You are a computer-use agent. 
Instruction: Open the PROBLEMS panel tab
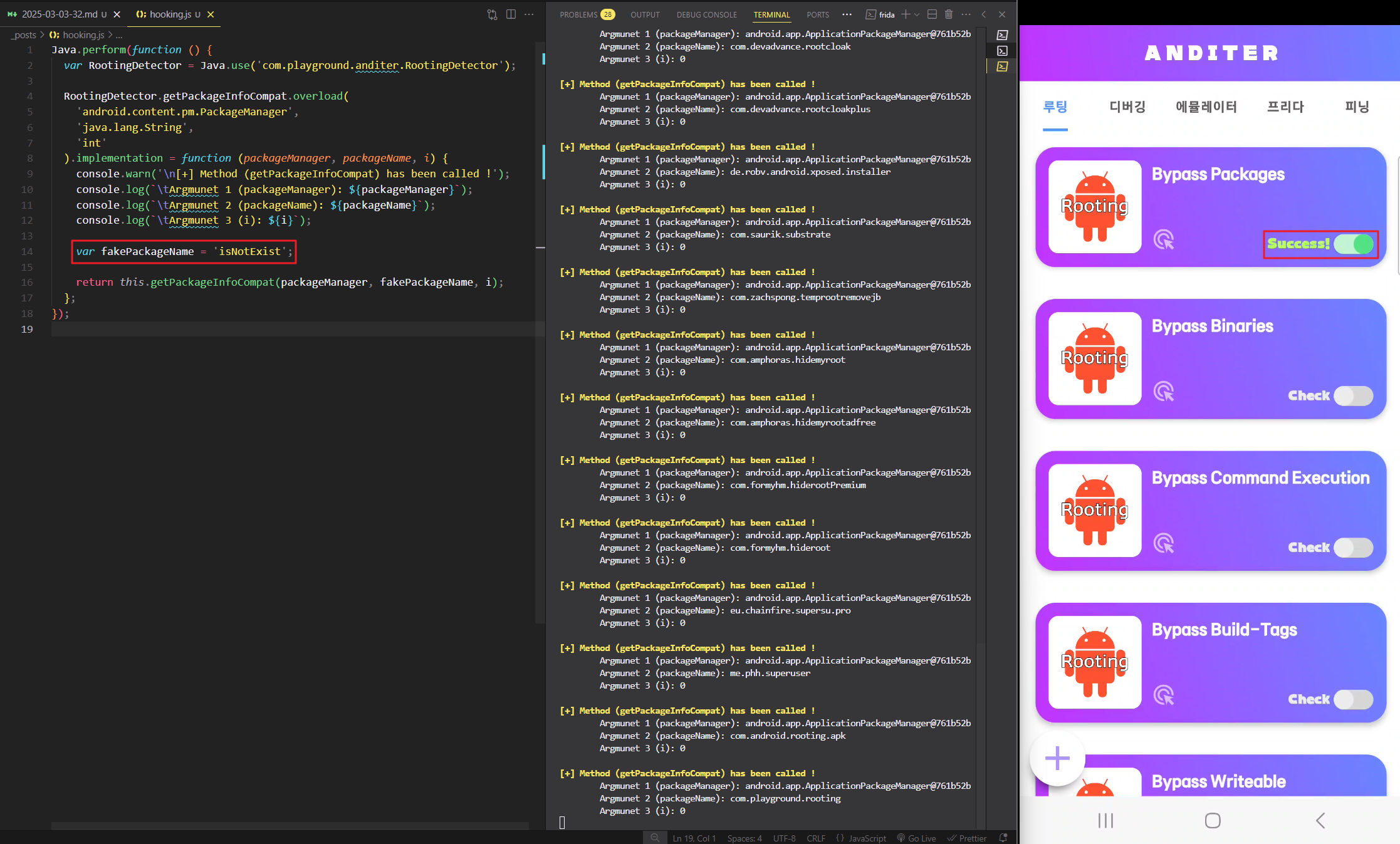[x=587, y=14]
